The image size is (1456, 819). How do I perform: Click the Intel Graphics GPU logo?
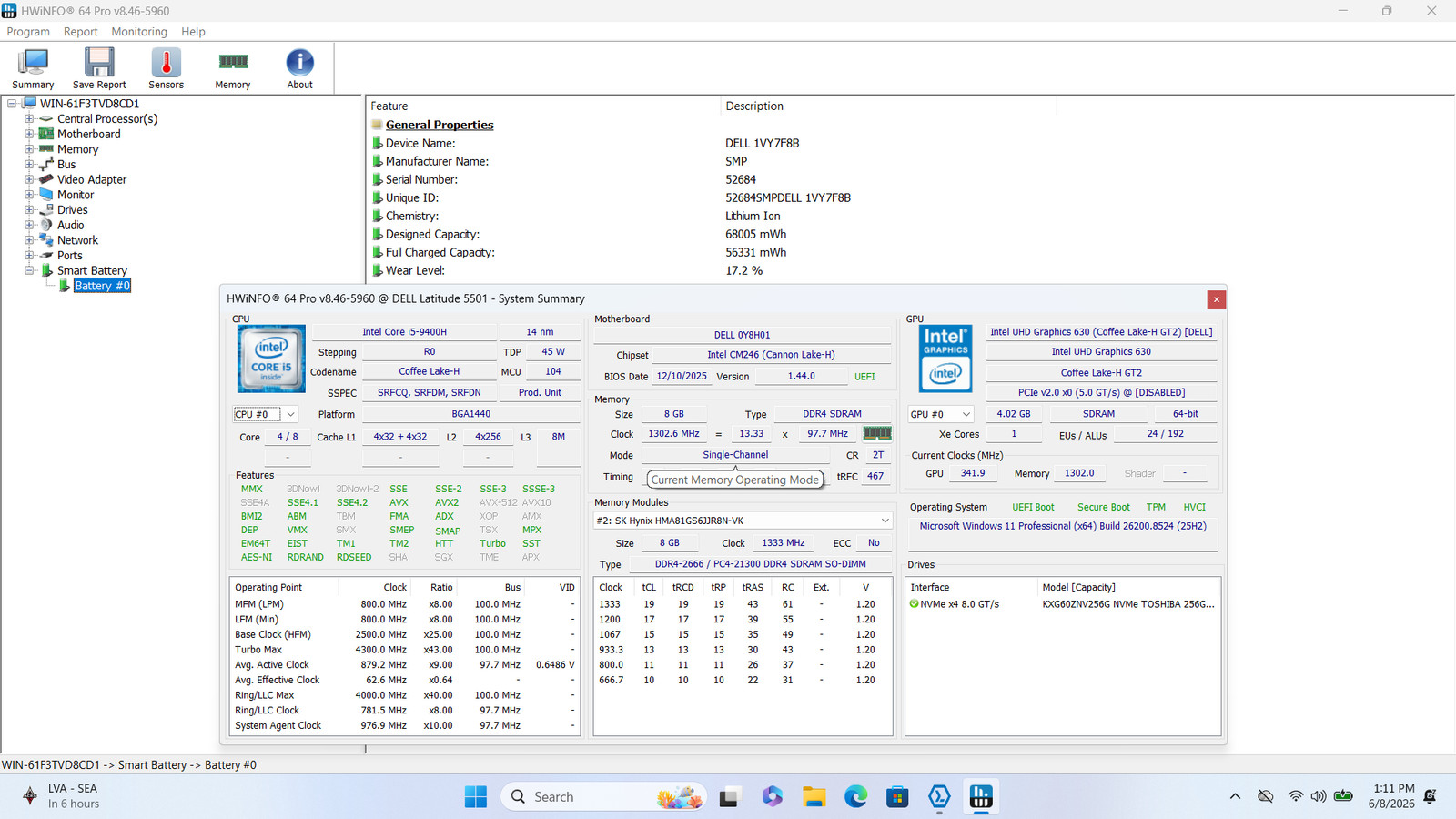945,359
